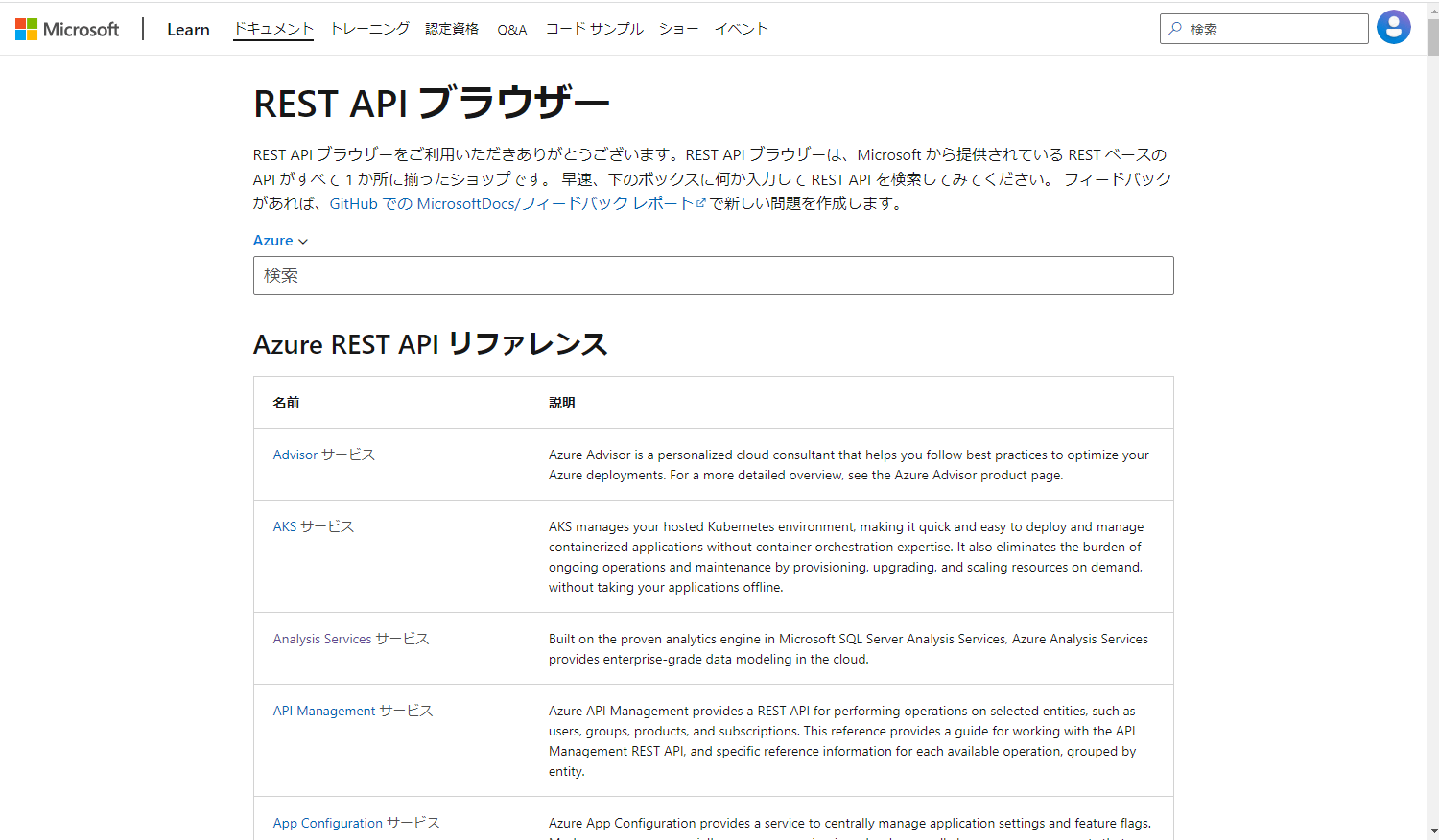
Task: Open the イベント menu item
Action: coord(742,29)
